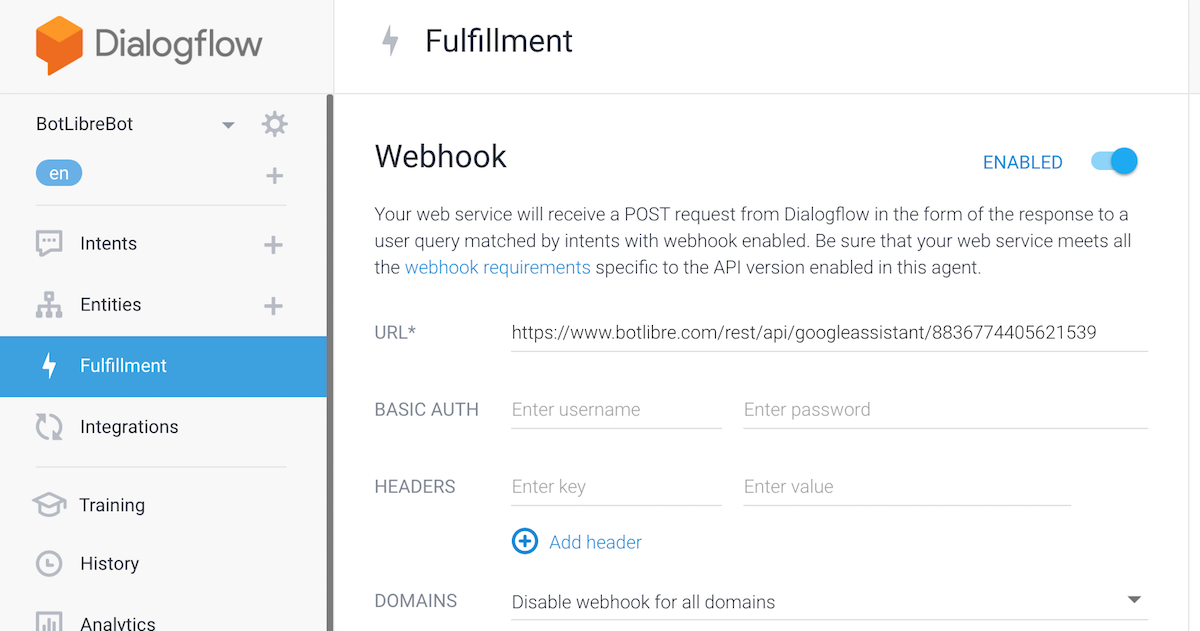Click the Add header plus circle icon
1200x631 pixels.
click(524, 542)
